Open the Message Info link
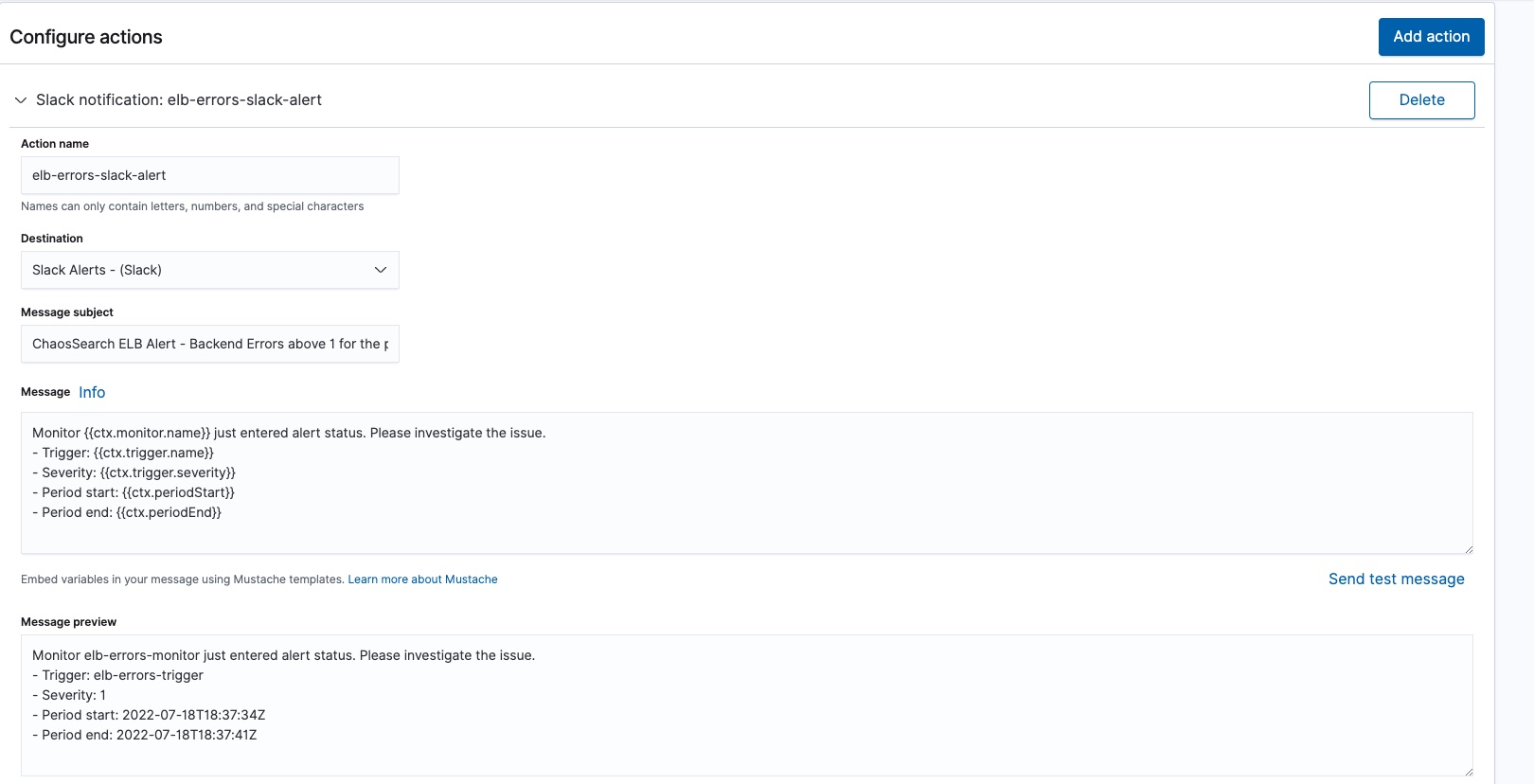The height and width of the screenshot is (784, 1534). click(x=92, y=392)
